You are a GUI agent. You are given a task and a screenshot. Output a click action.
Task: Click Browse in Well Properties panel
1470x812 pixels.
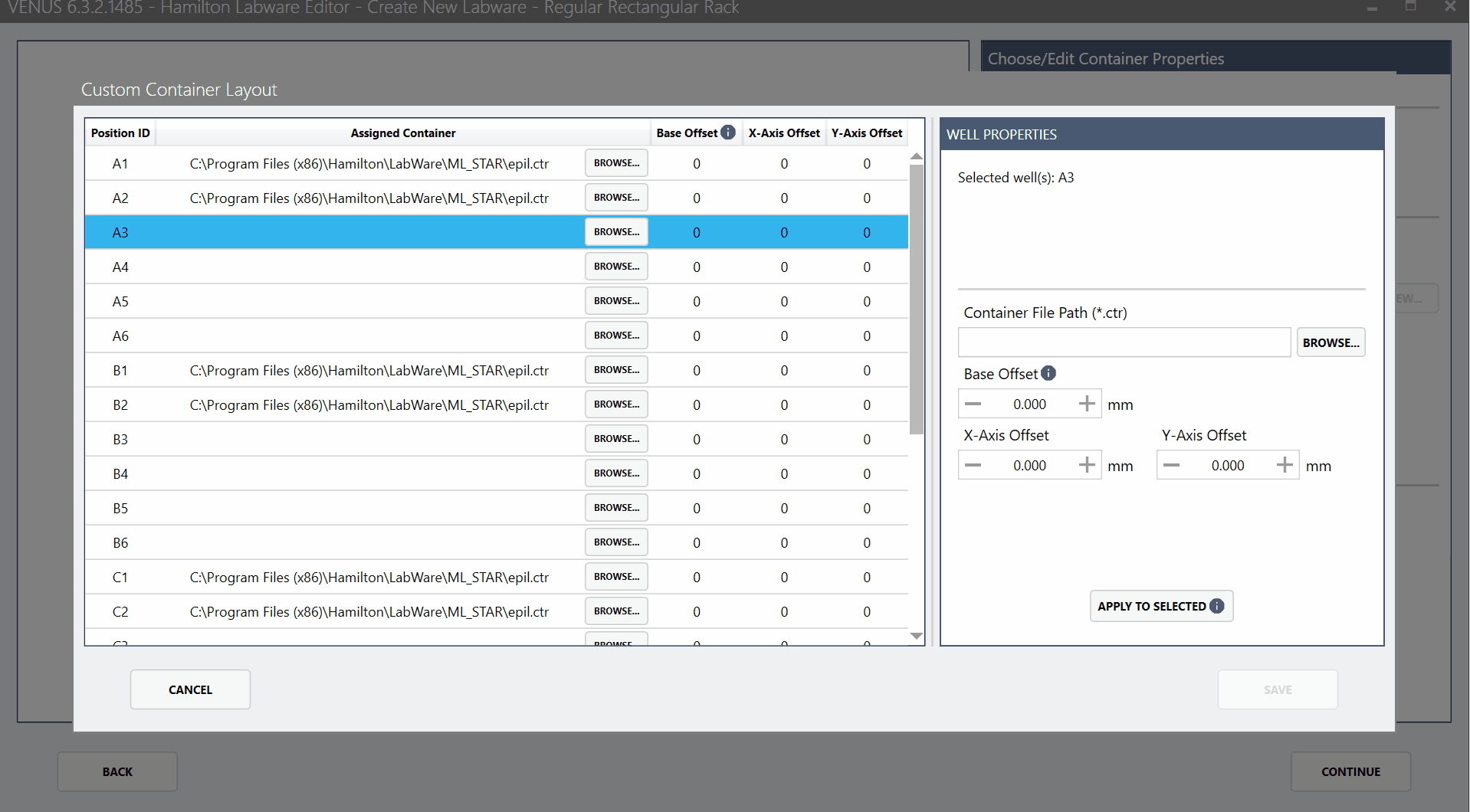1331,342
